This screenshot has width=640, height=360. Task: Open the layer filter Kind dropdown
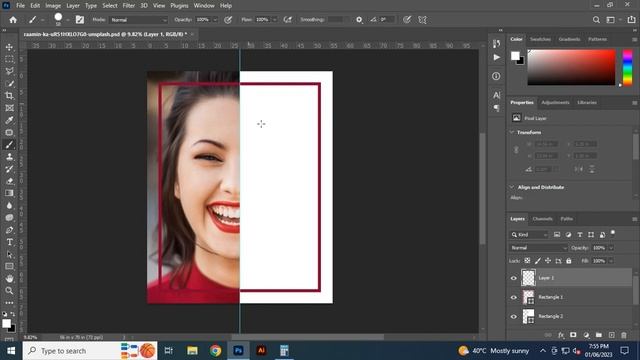point(530,235)
